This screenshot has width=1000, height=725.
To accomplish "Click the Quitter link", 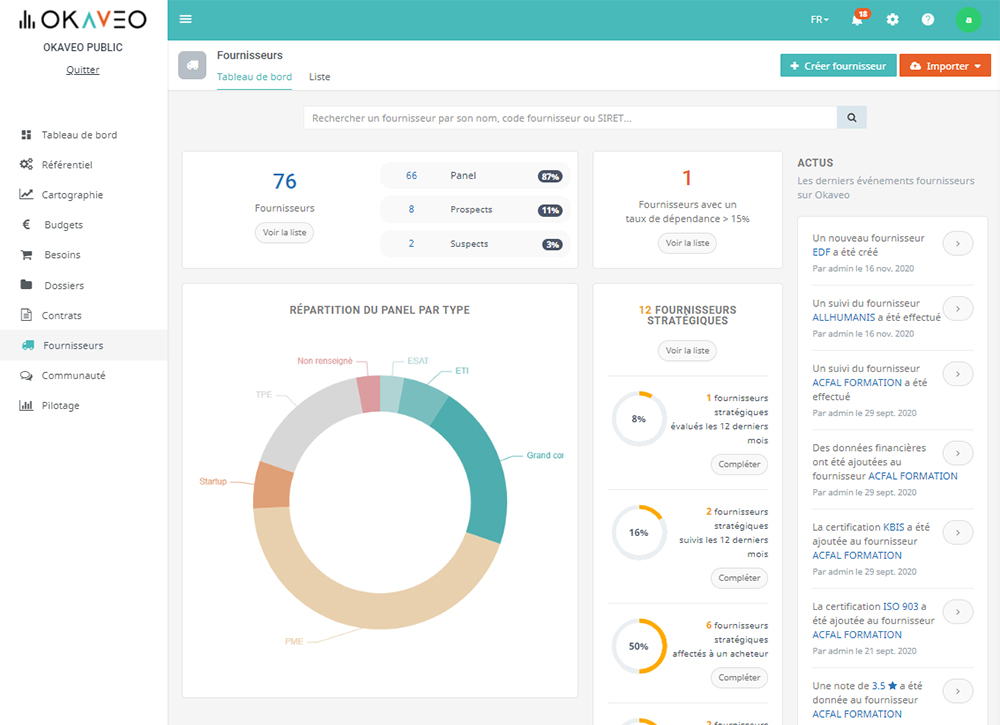I will [83, 70].
